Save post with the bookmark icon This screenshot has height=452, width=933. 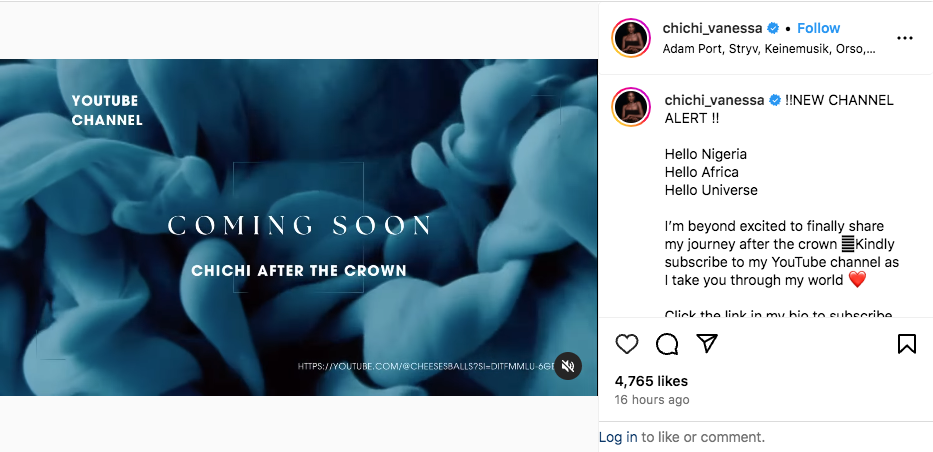click(907, 344)
